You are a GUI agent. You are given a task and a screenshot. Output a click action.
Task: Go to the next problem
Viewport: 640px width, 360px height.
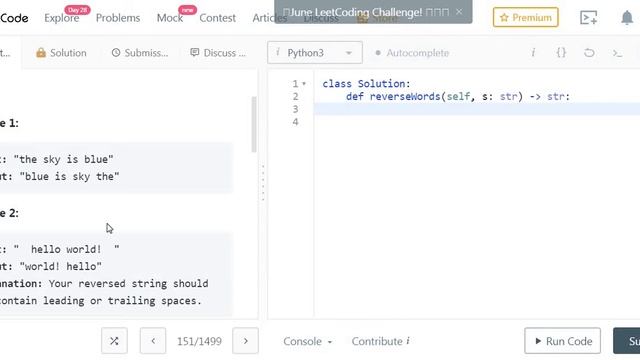(x=245, y=341)
